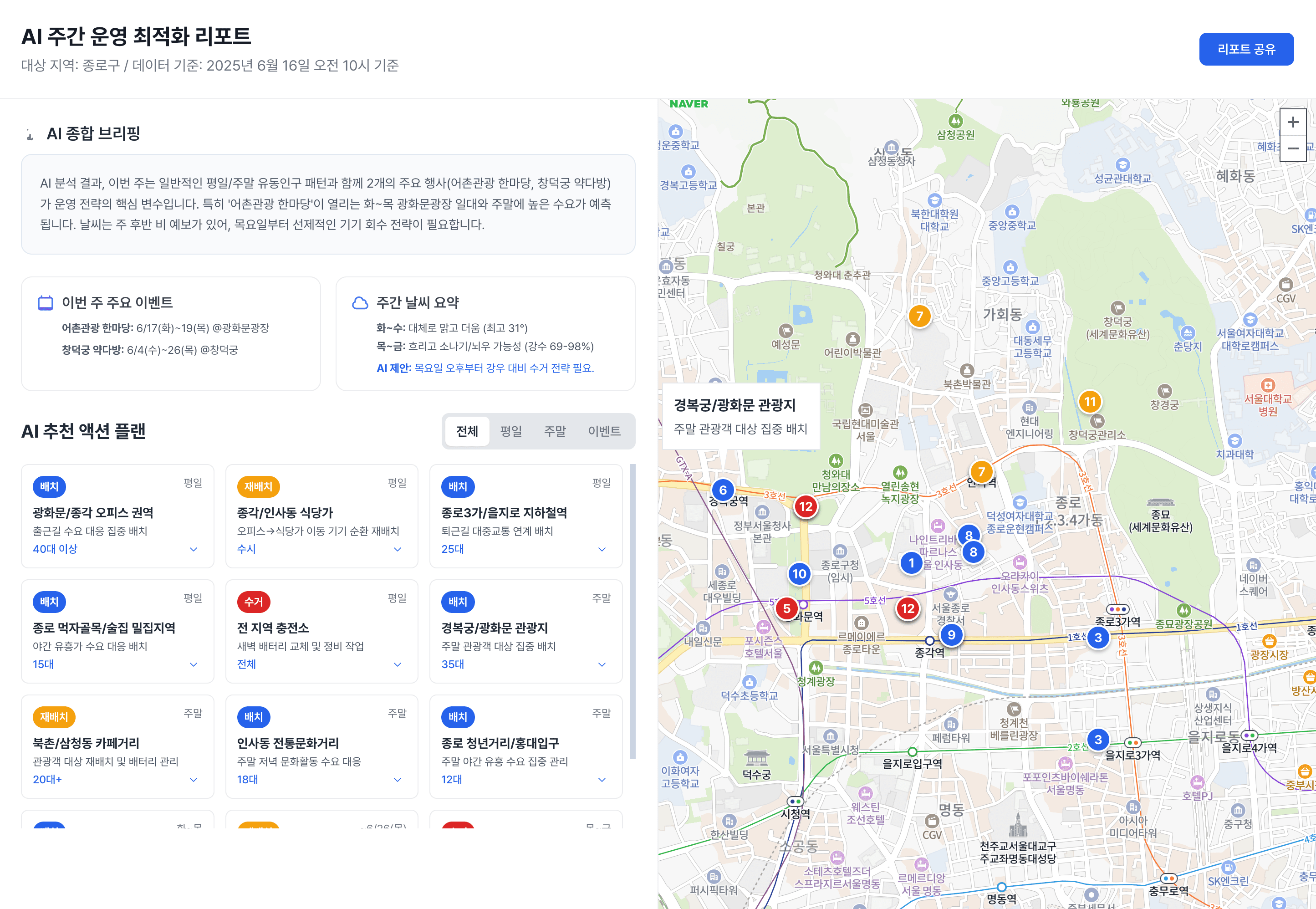This screenshot has width=1316, height=909.
Task: Select the 전체 filter tab
Action: click(x=467, y=431)
